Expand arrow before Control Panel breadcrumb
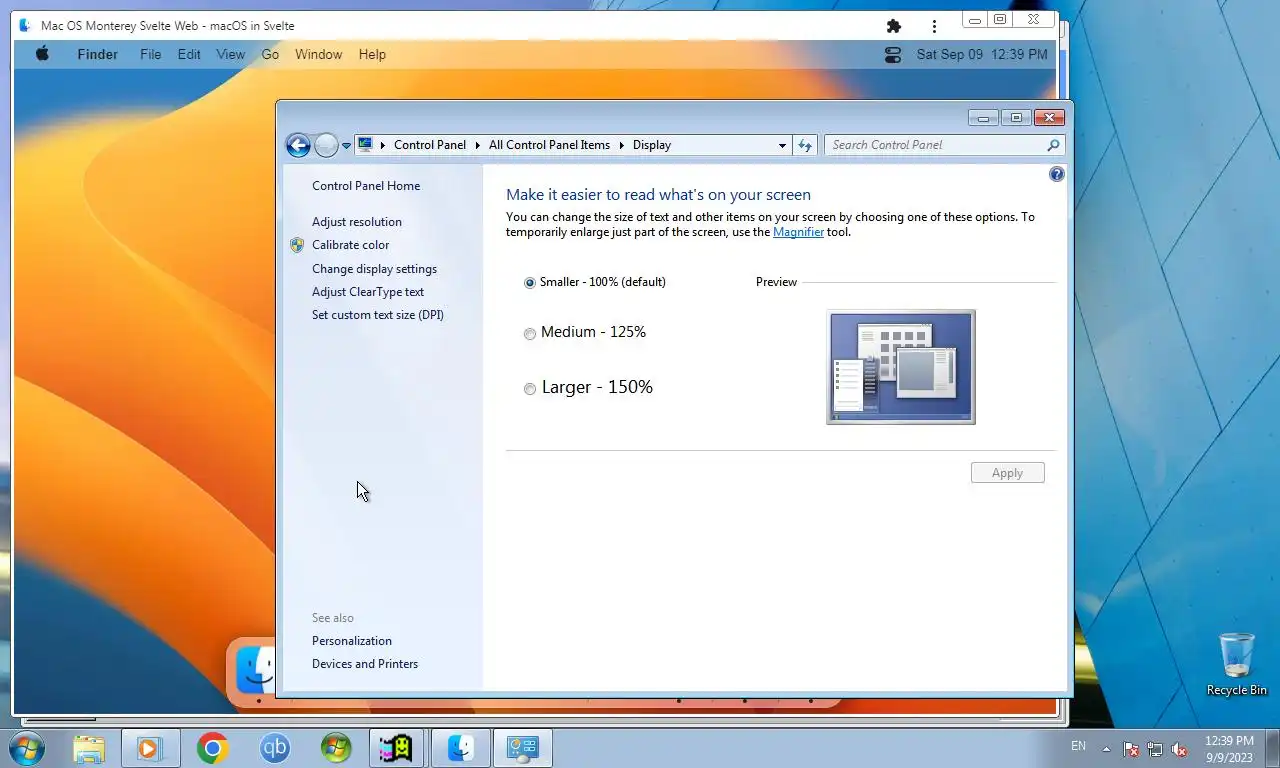This screenshot has height=768, width=1280. pos(383,145)
